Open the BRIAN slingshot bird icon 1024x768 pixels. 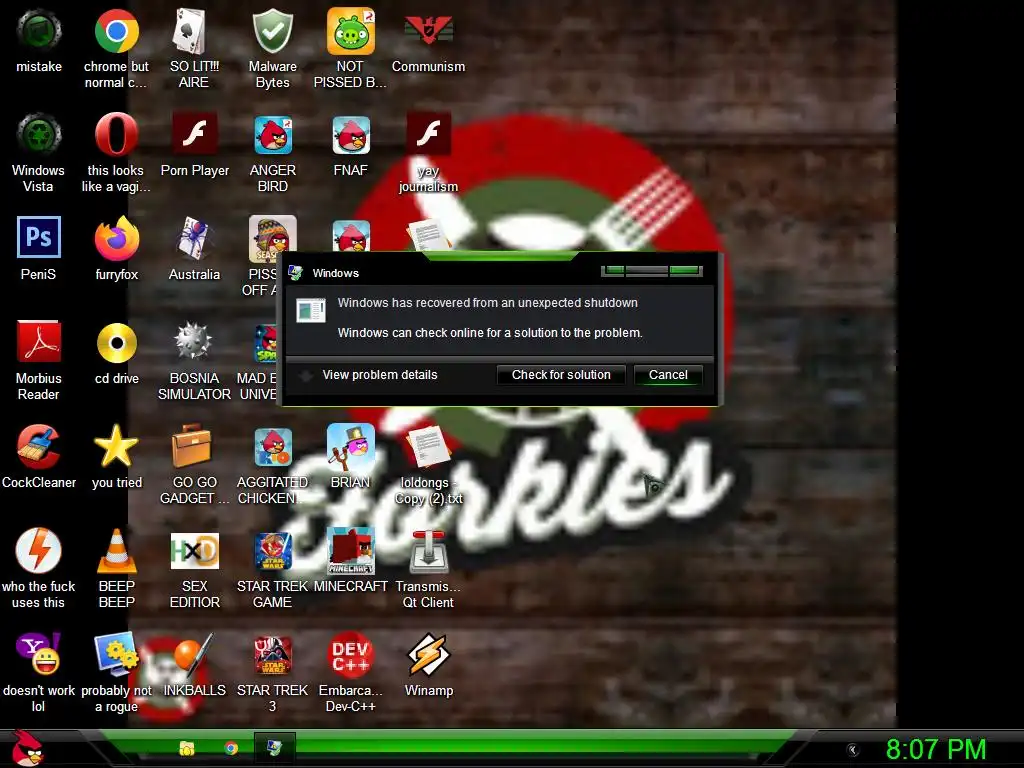pyautogui.click(x=351, y=447)
